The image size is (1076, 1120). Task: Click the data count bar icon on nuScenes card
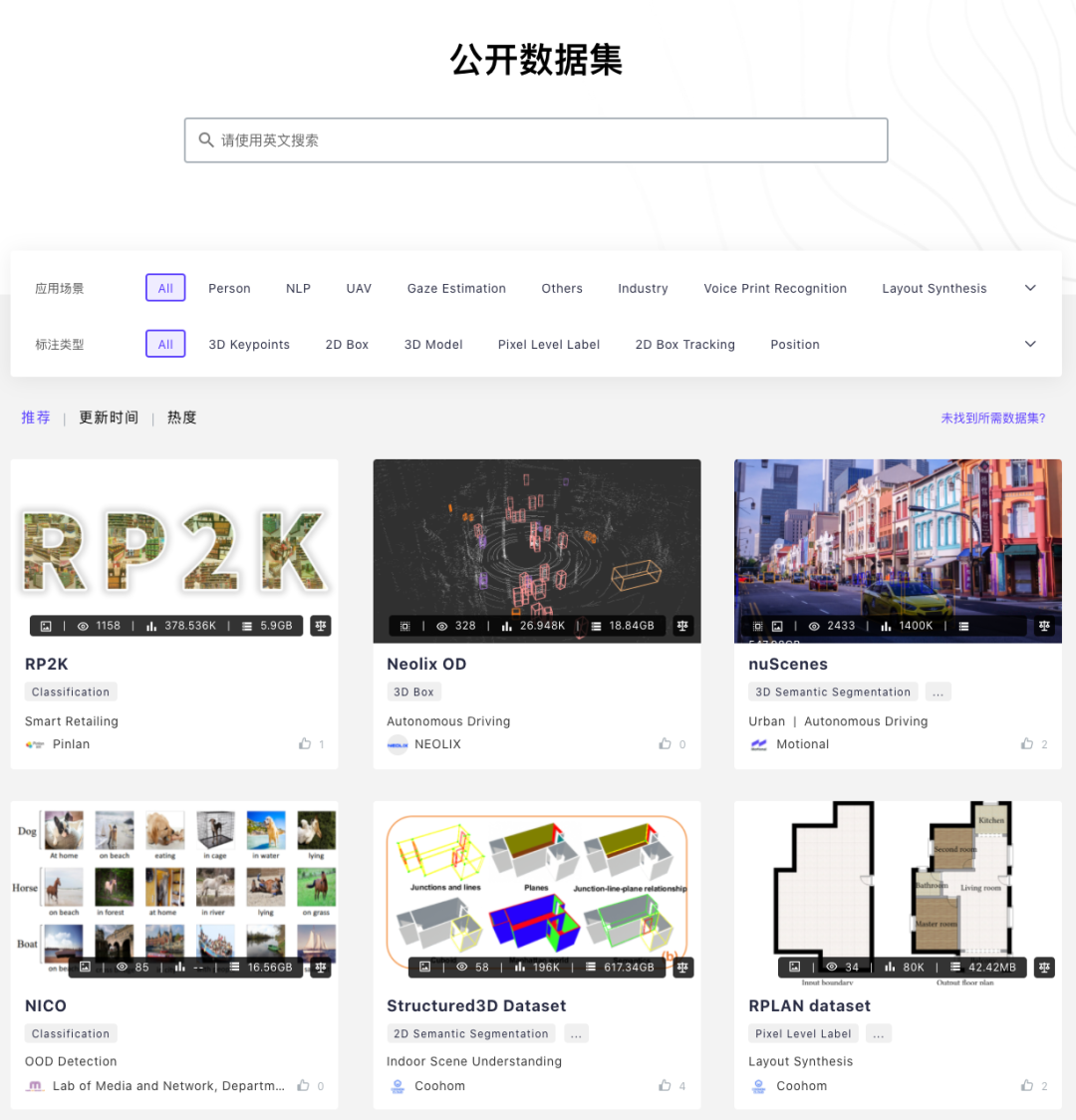tap(886, 626)
